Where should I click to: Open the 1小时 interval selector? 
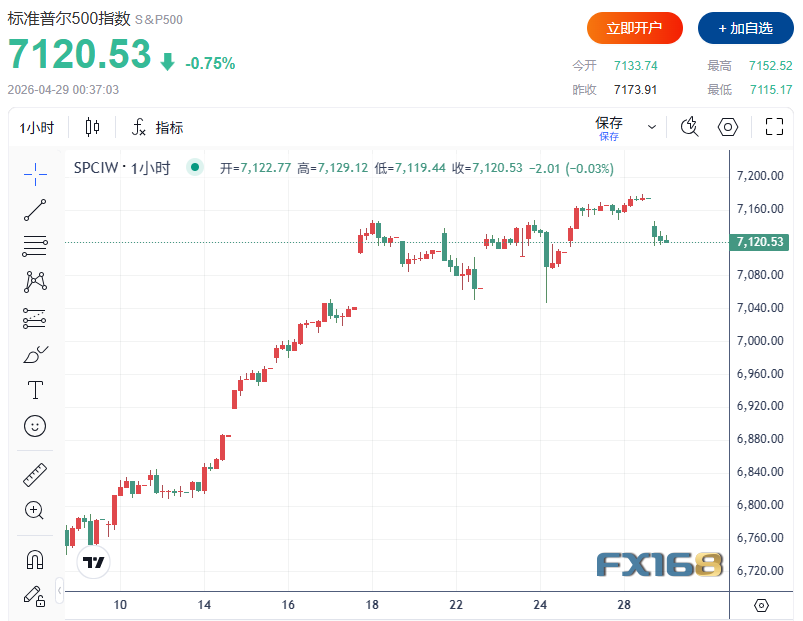click(x=37, y=127)
